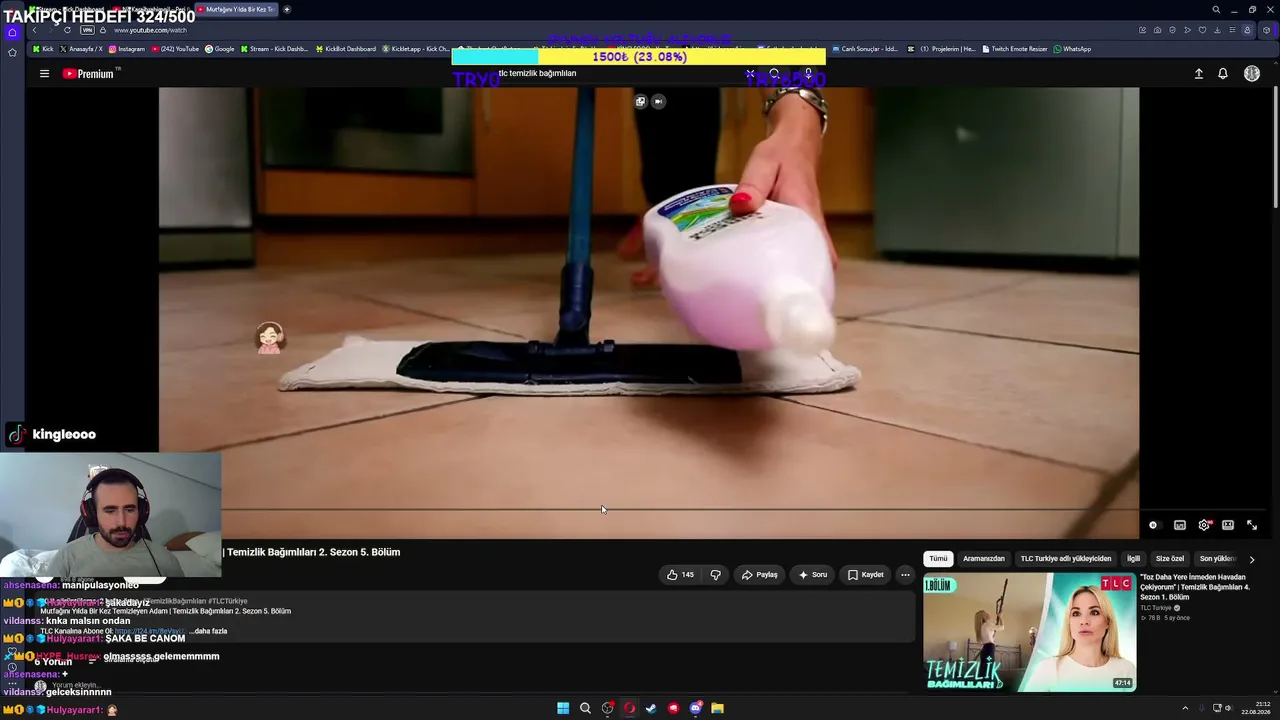Clear the YouTube search box text

click(x=750, y=73)
